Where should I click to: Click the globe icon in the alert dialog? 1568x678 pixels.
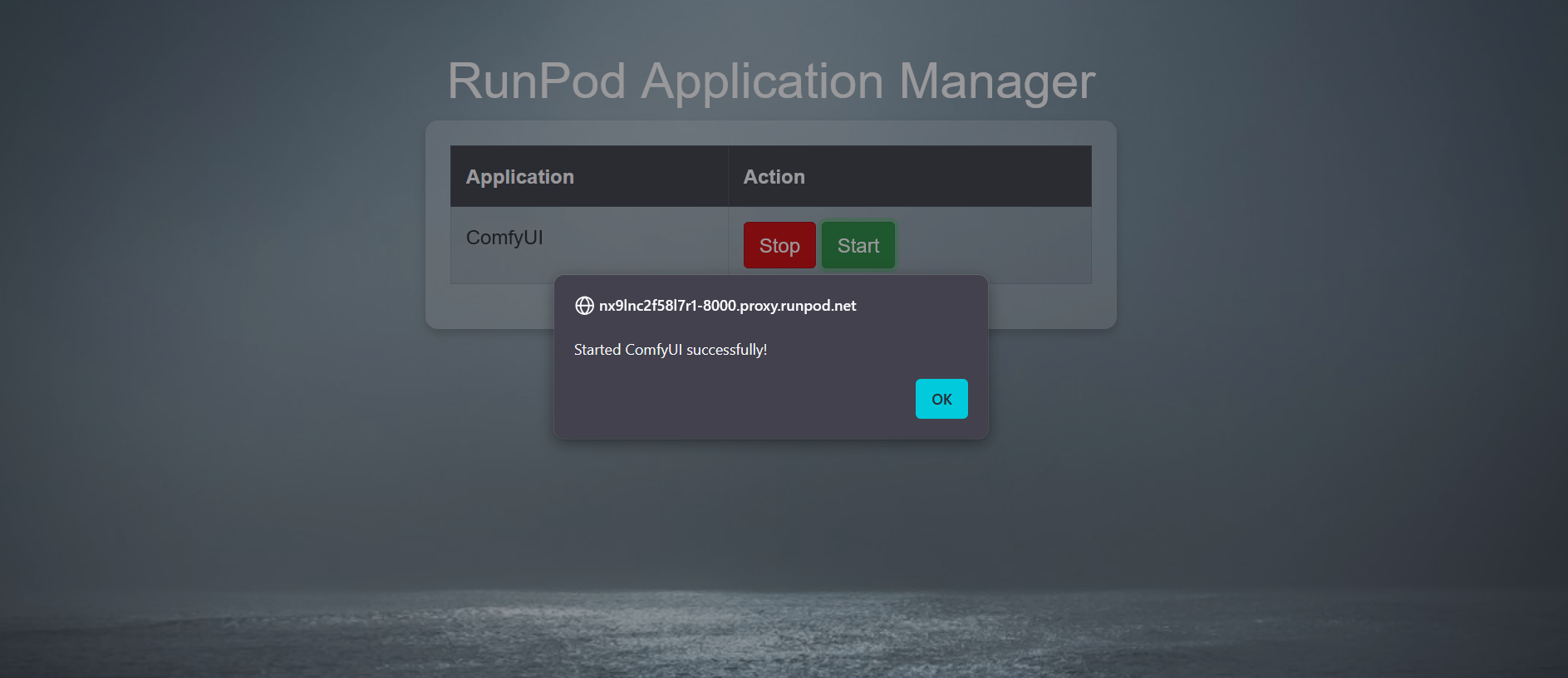coord(584,306)
